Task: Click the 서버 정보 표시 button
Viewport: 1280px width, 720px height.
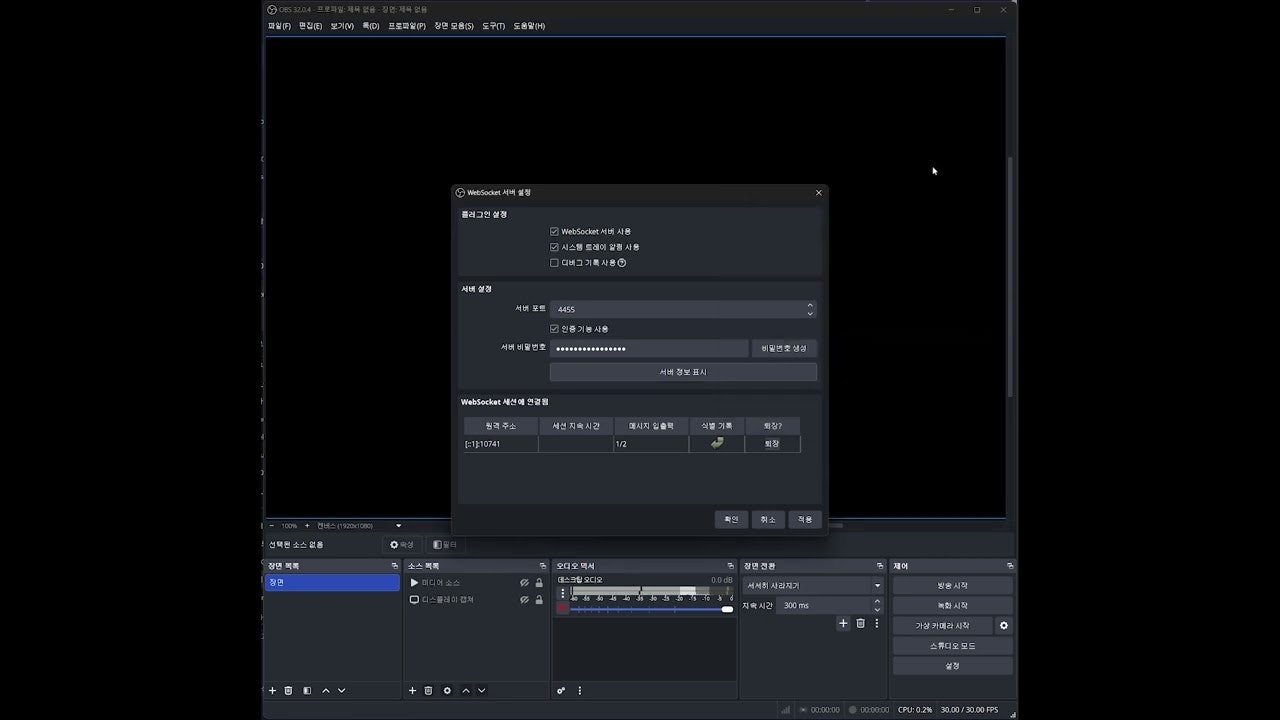Action: pyautogui.click(x=683, y=372)
